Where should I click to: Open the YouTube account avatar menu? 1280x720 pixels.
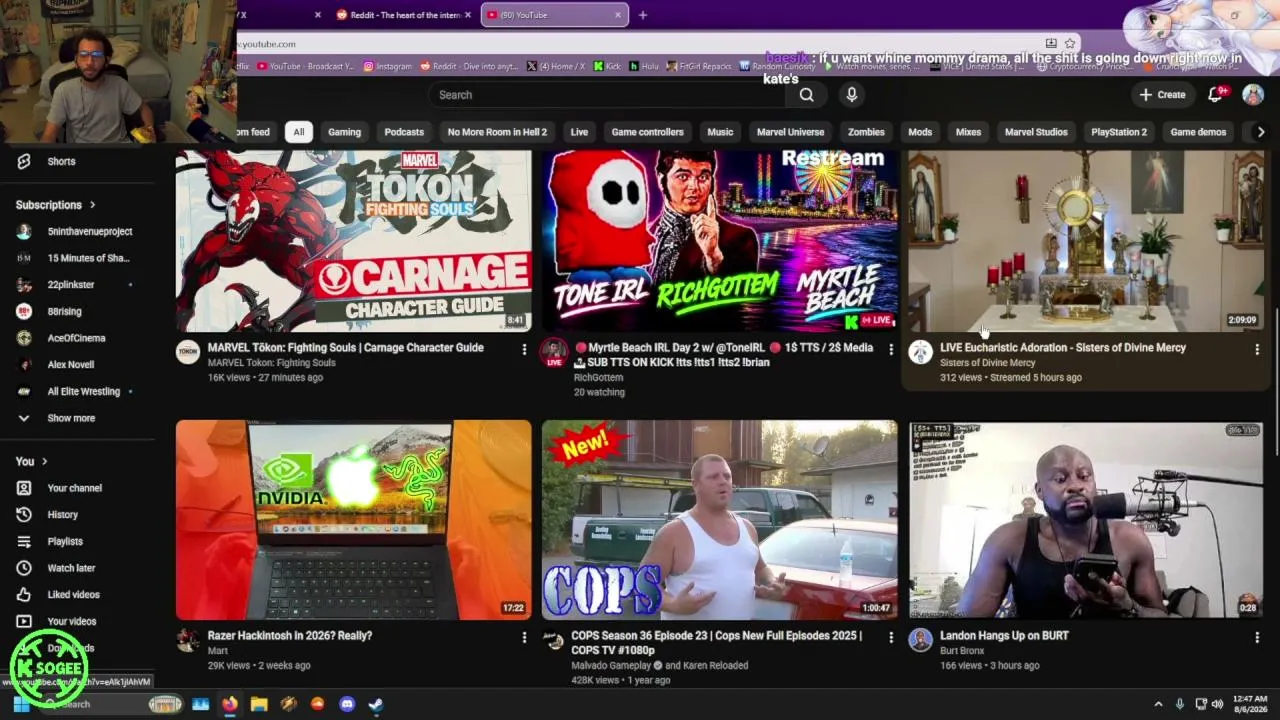1253,95
